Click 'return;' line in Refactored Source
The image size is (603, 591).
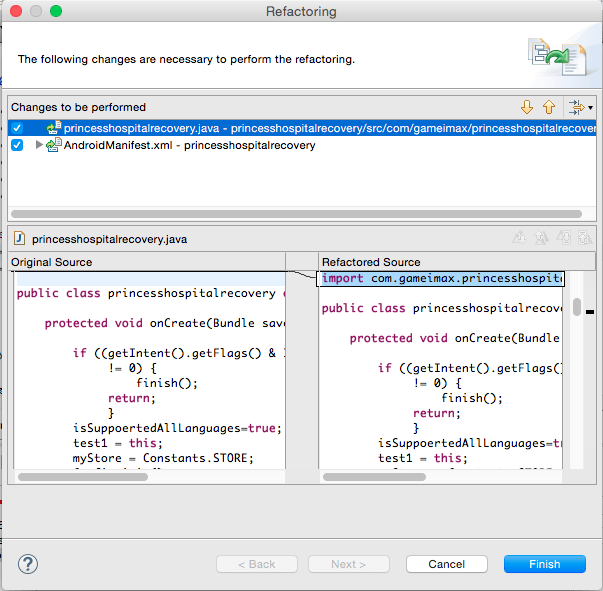(436, 413)
